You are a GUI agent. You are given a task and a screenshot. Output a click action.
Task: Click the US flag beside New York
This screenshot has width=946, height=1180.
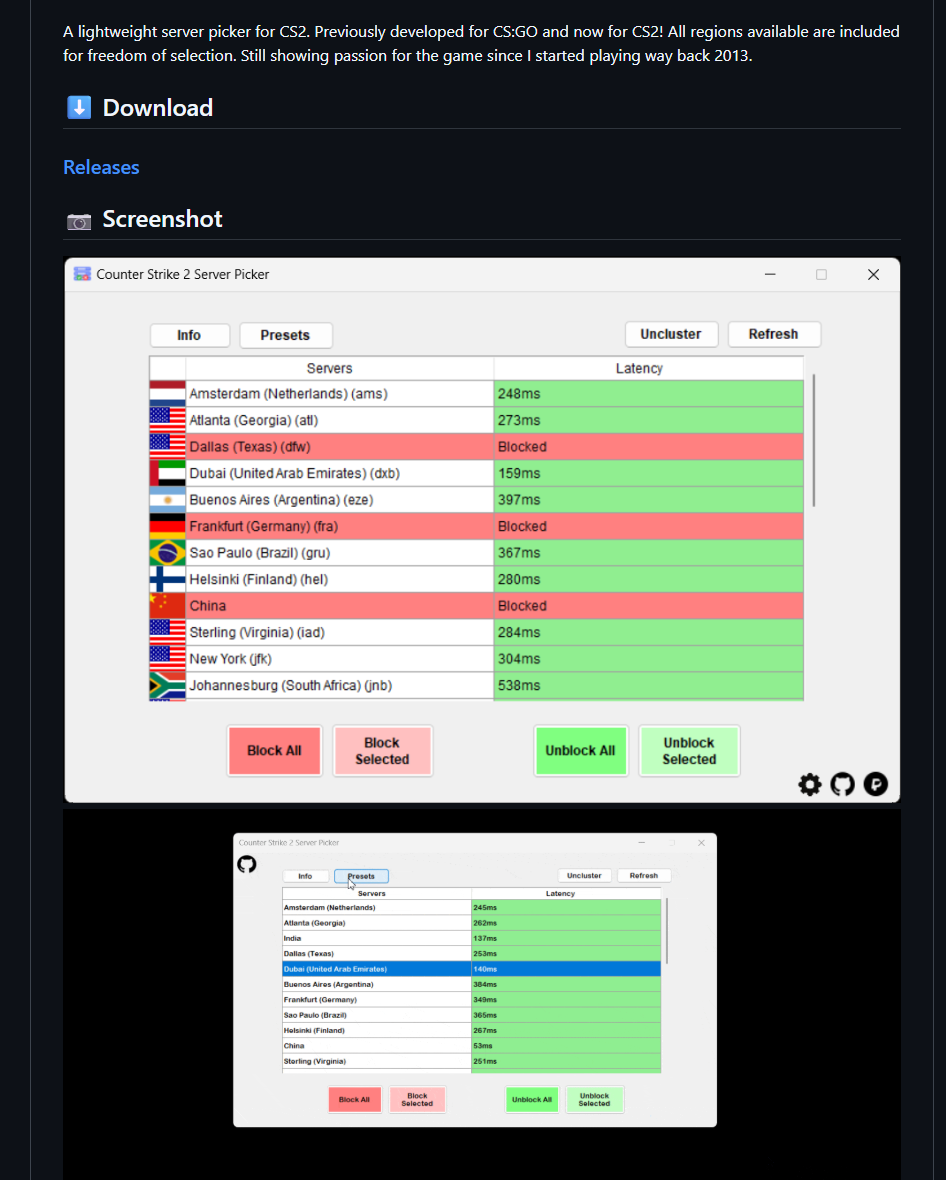coord(167,658)
